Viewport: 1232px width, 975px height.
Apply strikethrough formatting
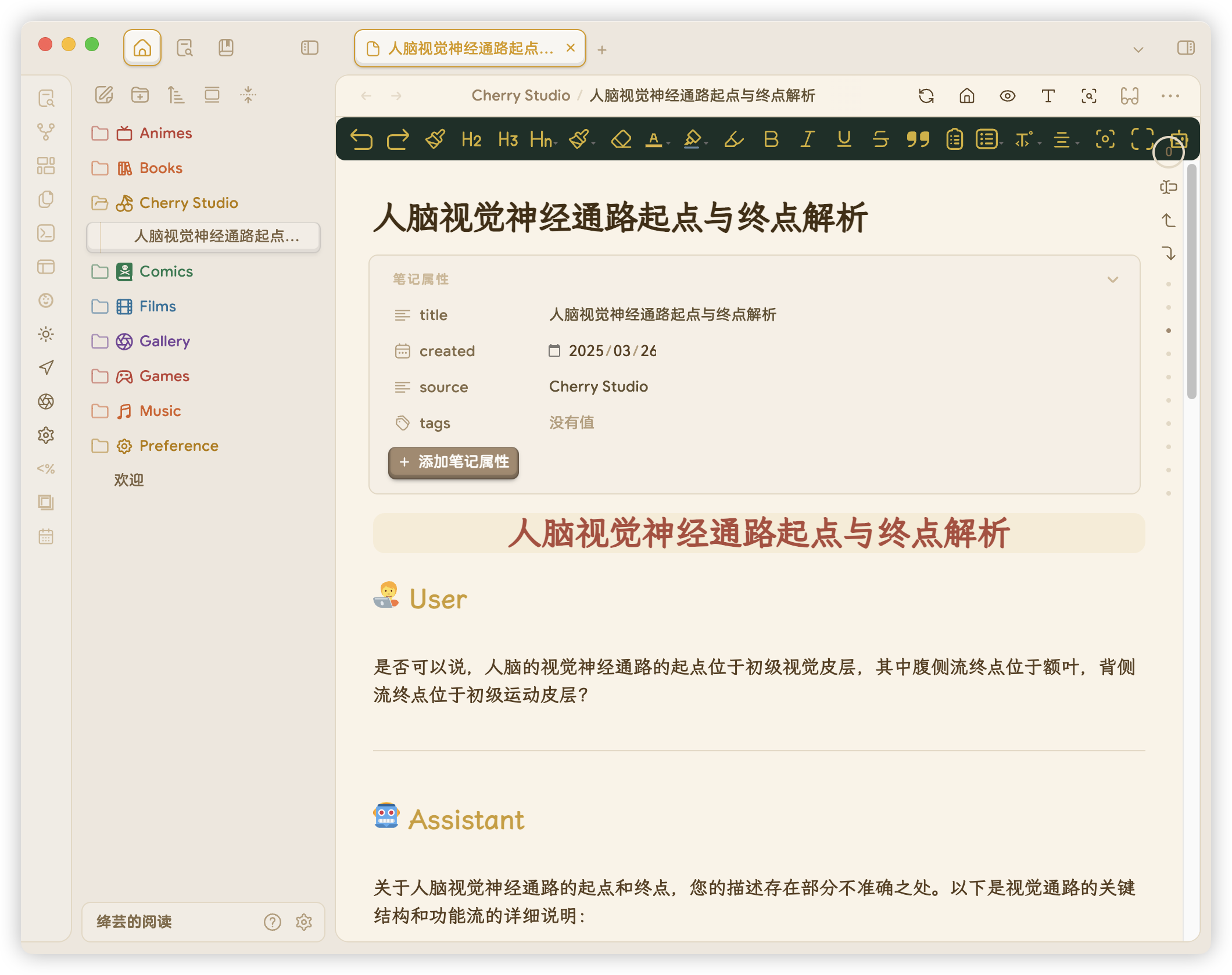click(x=880, y=139)
